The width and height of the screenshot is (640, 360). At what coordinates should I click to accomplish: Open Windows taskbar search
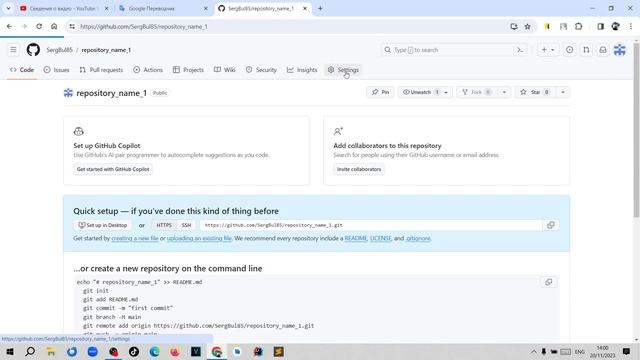click(x=30, y=351)
